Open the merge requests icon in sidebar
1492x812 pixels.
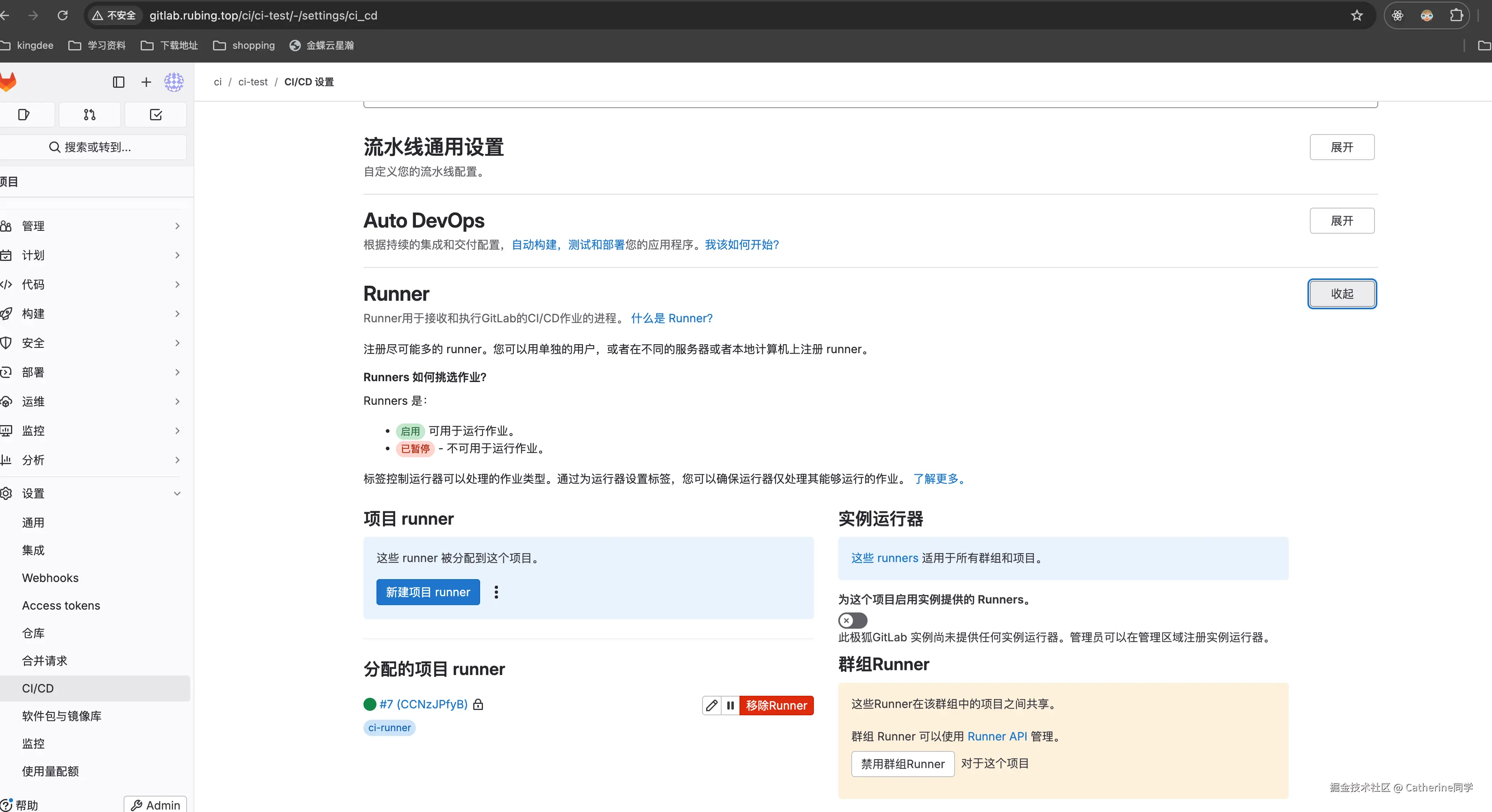[89, 115]
